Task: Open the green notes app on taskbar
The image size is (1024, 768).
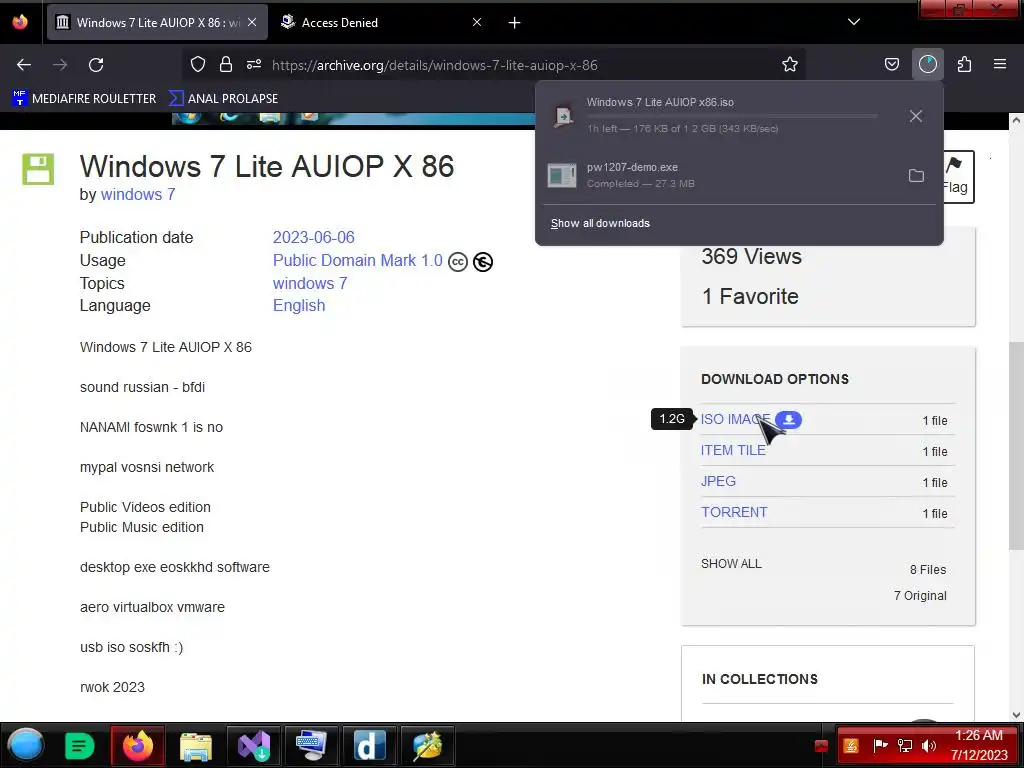Action: (80, 746)
